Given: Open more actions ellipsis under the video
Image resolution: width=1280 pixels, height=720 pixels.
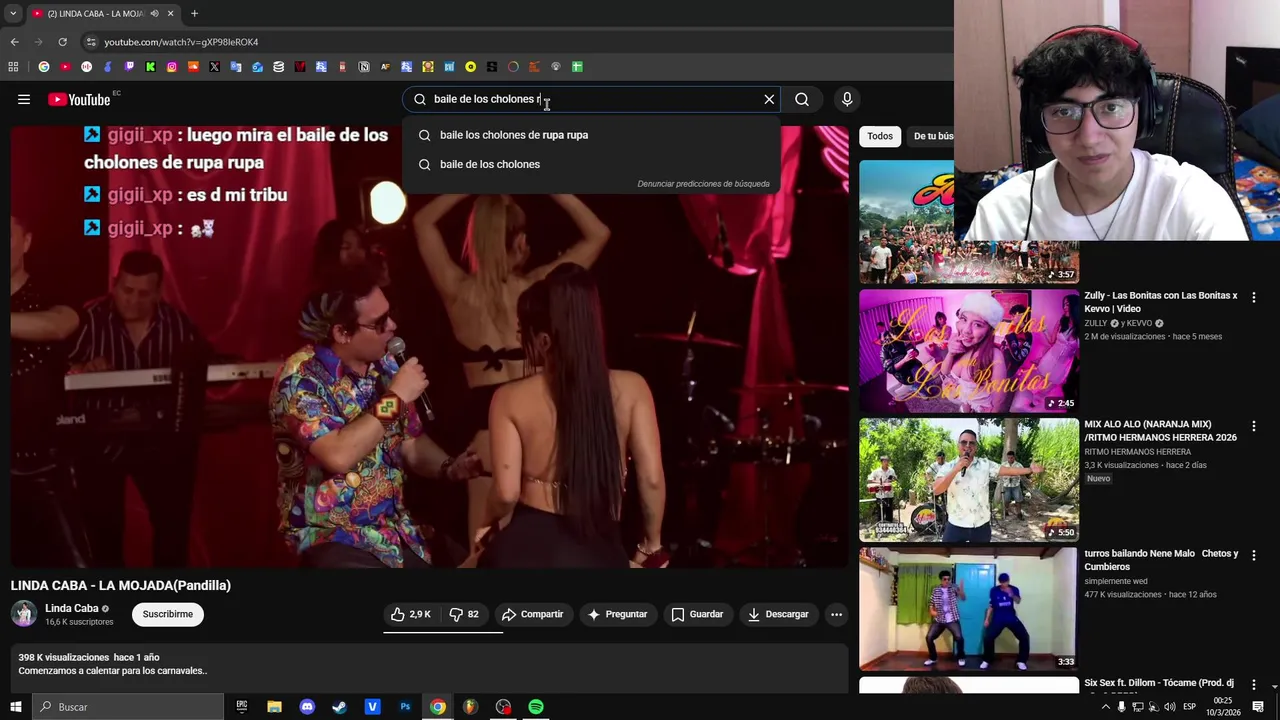Looking at the screenshot, I should click(x=836, y=614).
